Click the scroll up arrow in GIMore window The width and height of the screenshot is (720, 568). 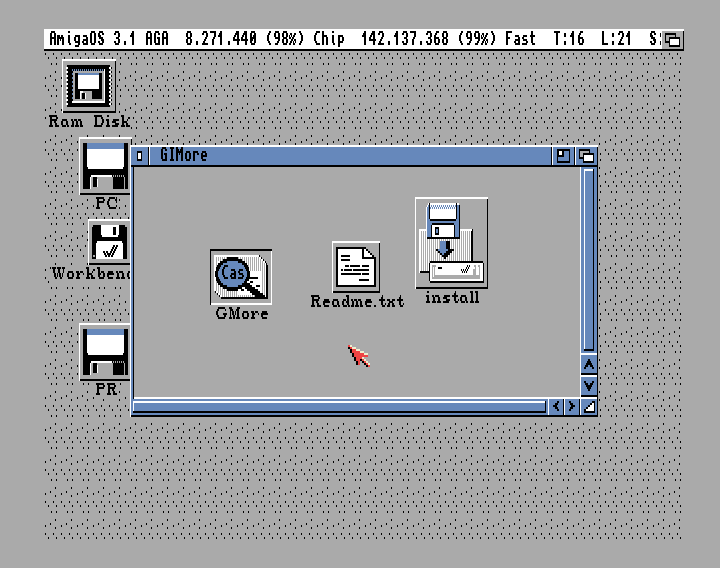pos(589,365)
